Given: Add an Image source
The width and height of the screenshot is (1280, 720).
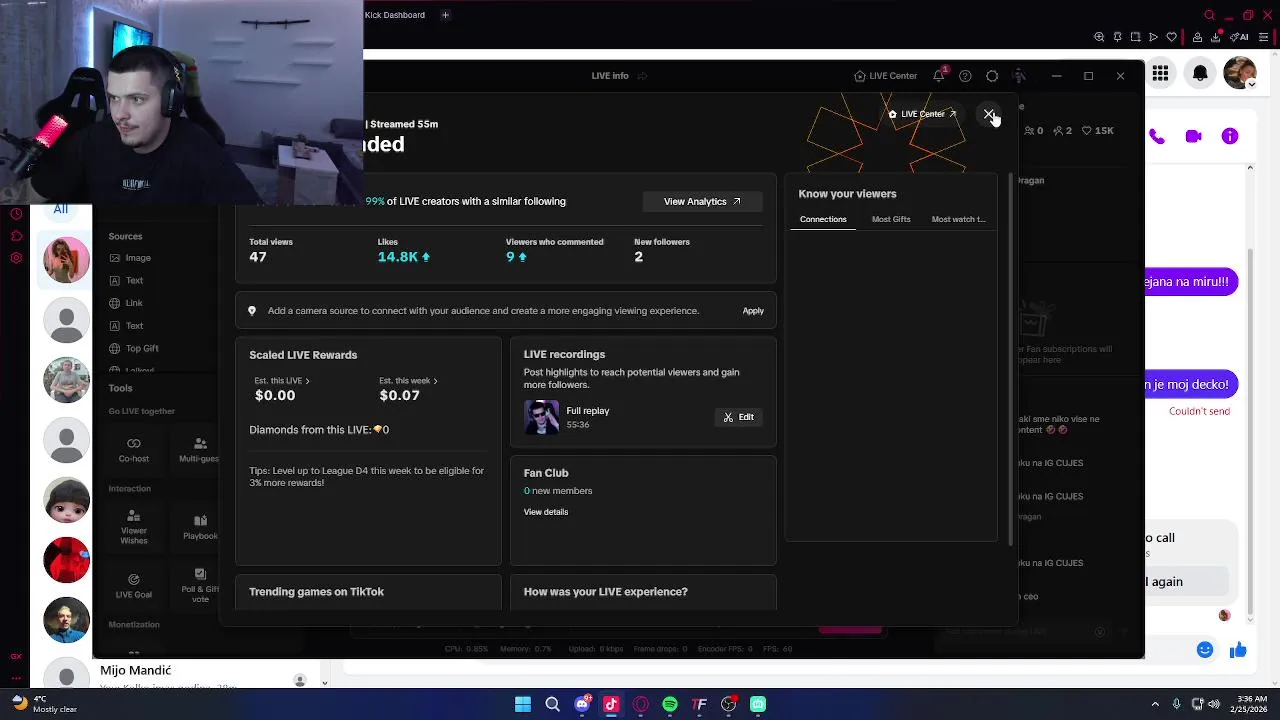Looking at the screenshot, I should (130, 258).
